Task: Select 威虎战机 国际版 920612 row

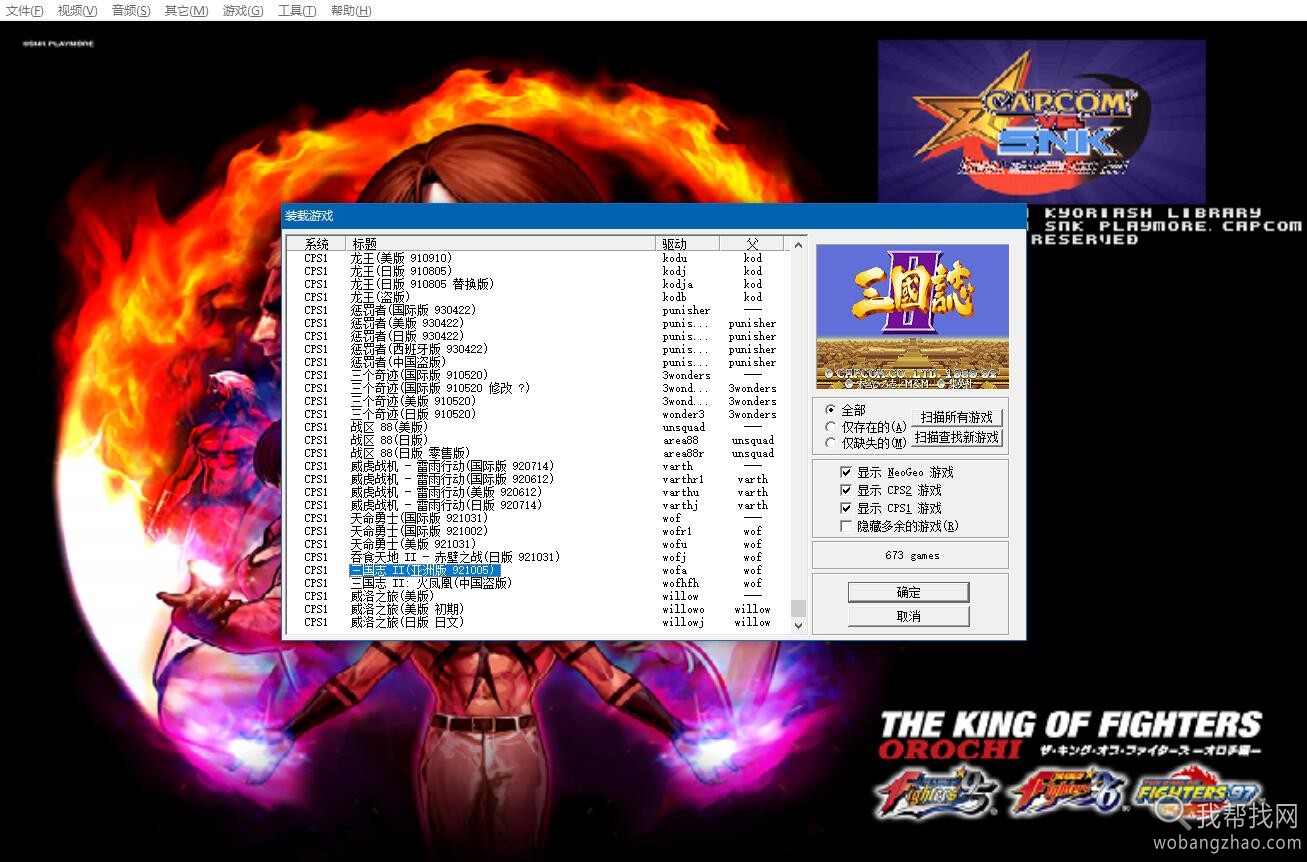Action: tap(538, 479)
